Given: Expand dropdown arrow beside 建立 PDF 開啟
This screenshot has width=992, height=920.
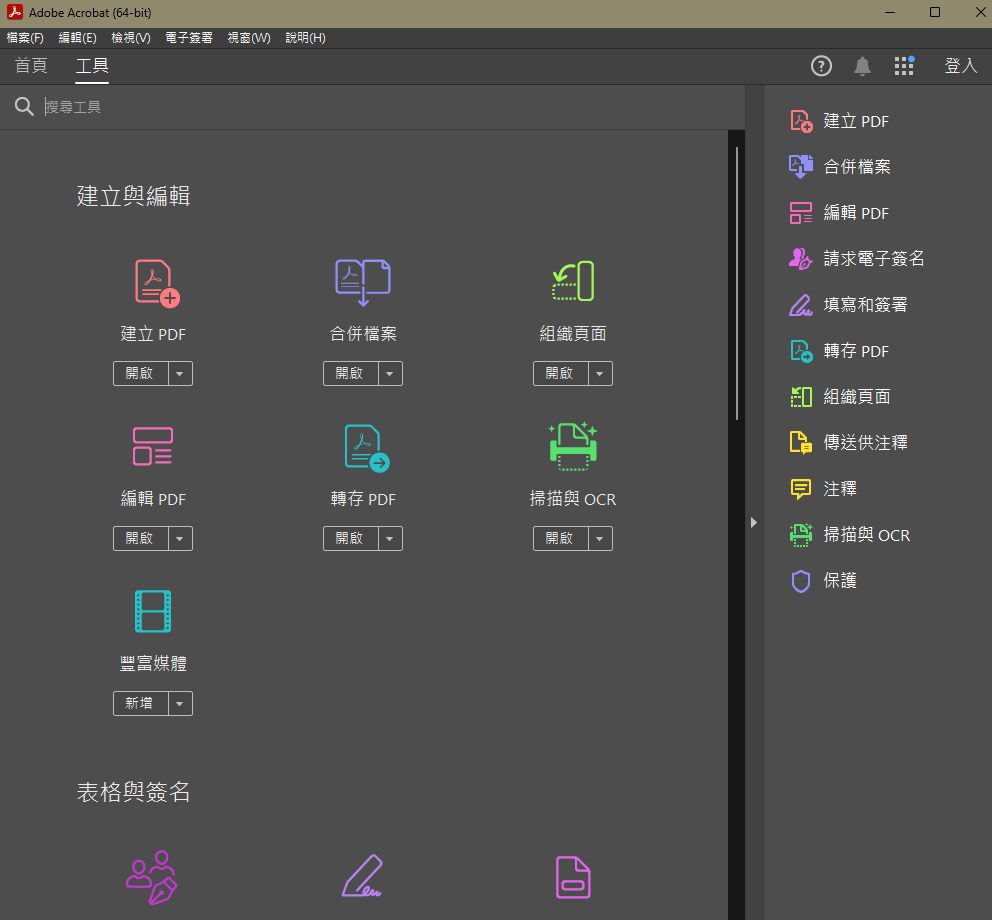Looking at the screenshot, I should coord(180,374).
